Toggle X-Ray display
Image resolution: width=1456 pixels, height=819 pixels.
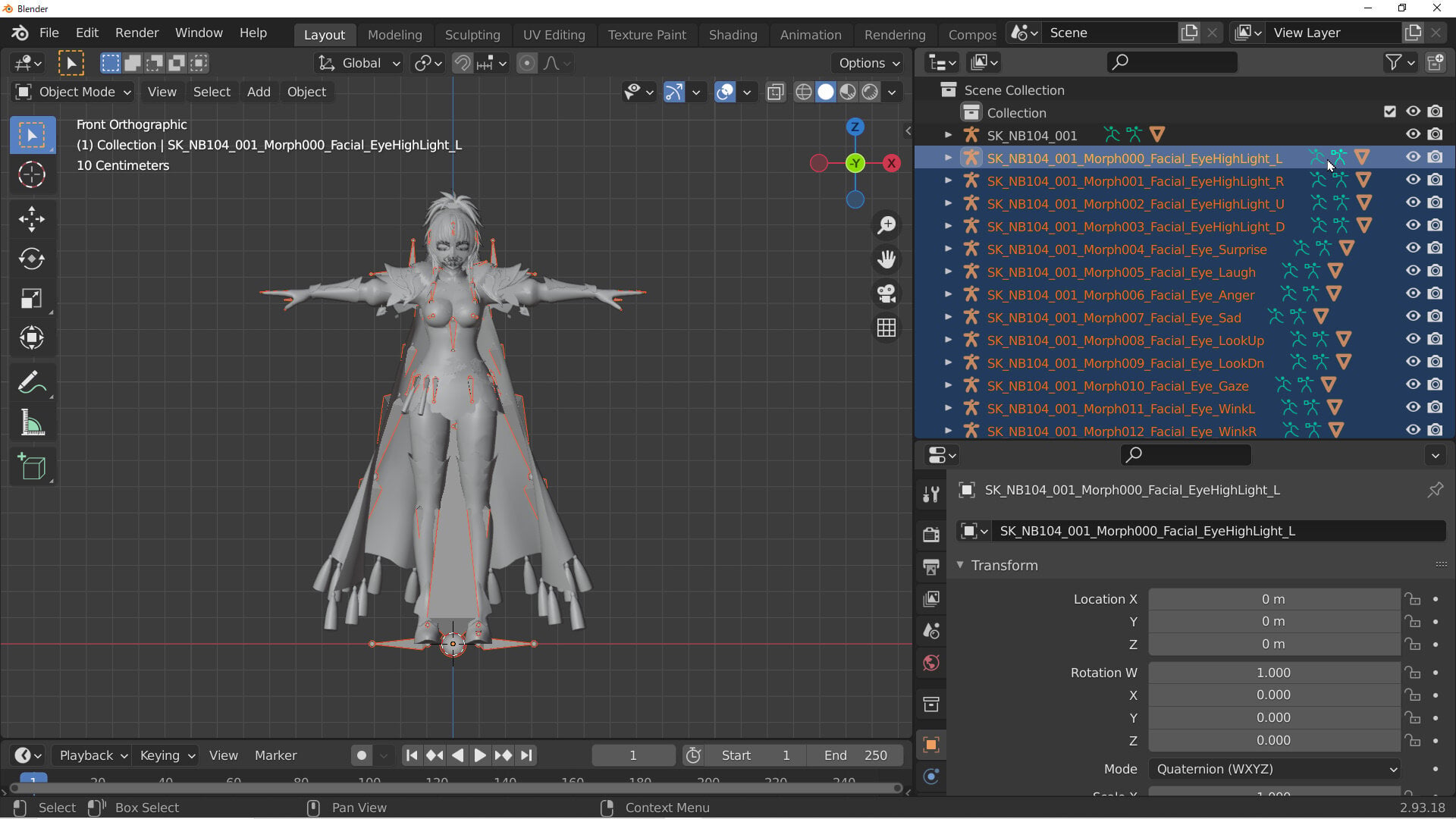[x=775, y=93]
